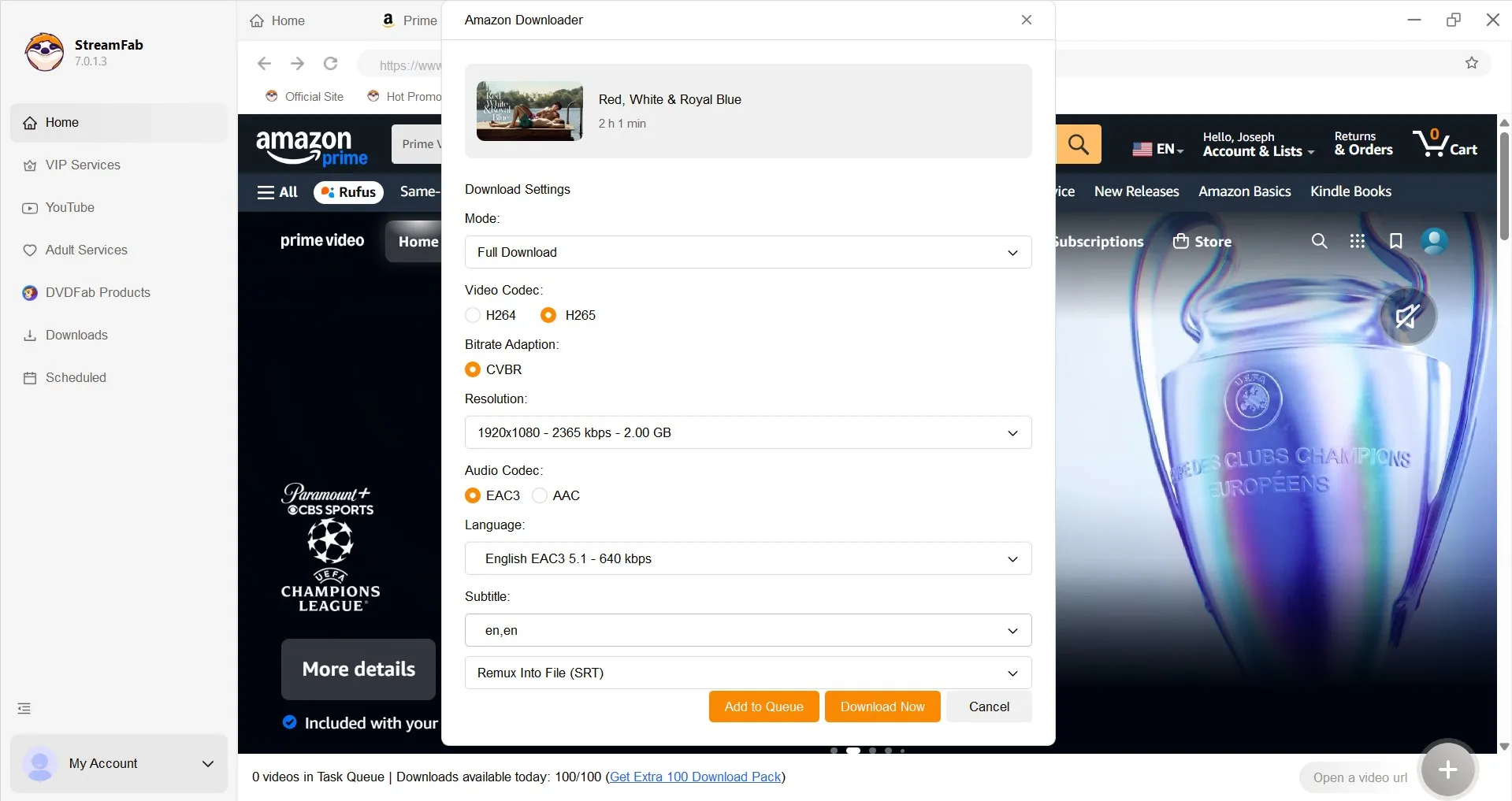Screen dimensions: 1512x801
Task: View DVDFab Products in the sidebar
Action: pos(97,292)
